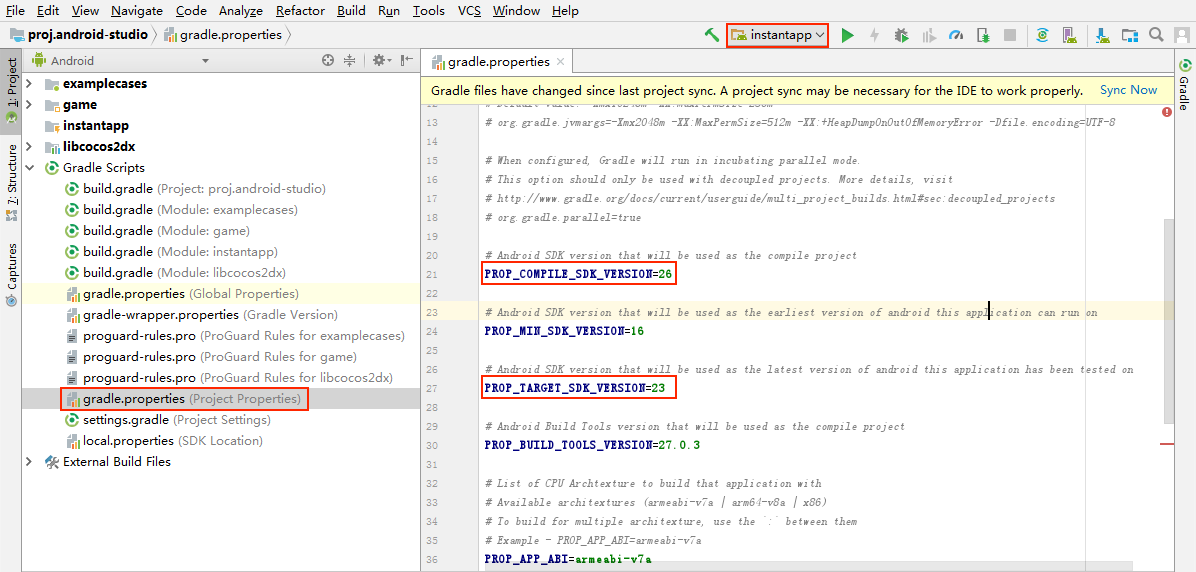Start debugging with the bug icon

coord(902,35)
